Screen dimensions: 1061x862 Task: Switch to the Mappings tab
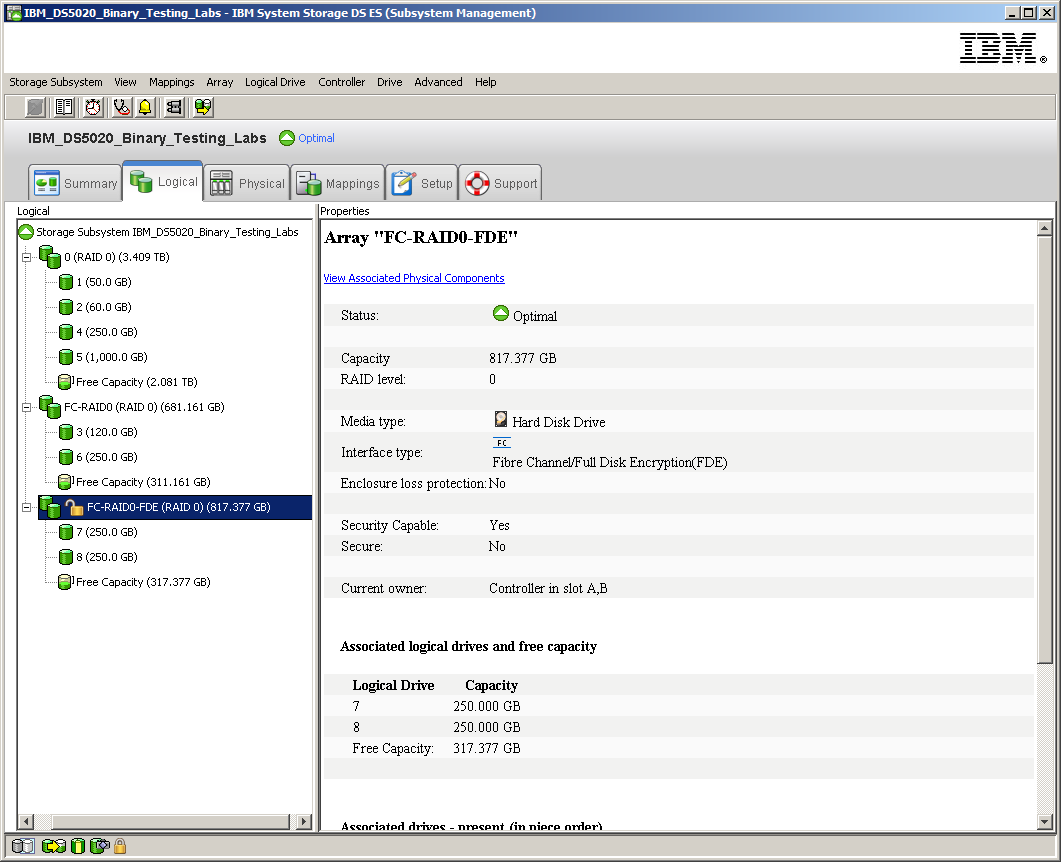(x=338, y=183)
